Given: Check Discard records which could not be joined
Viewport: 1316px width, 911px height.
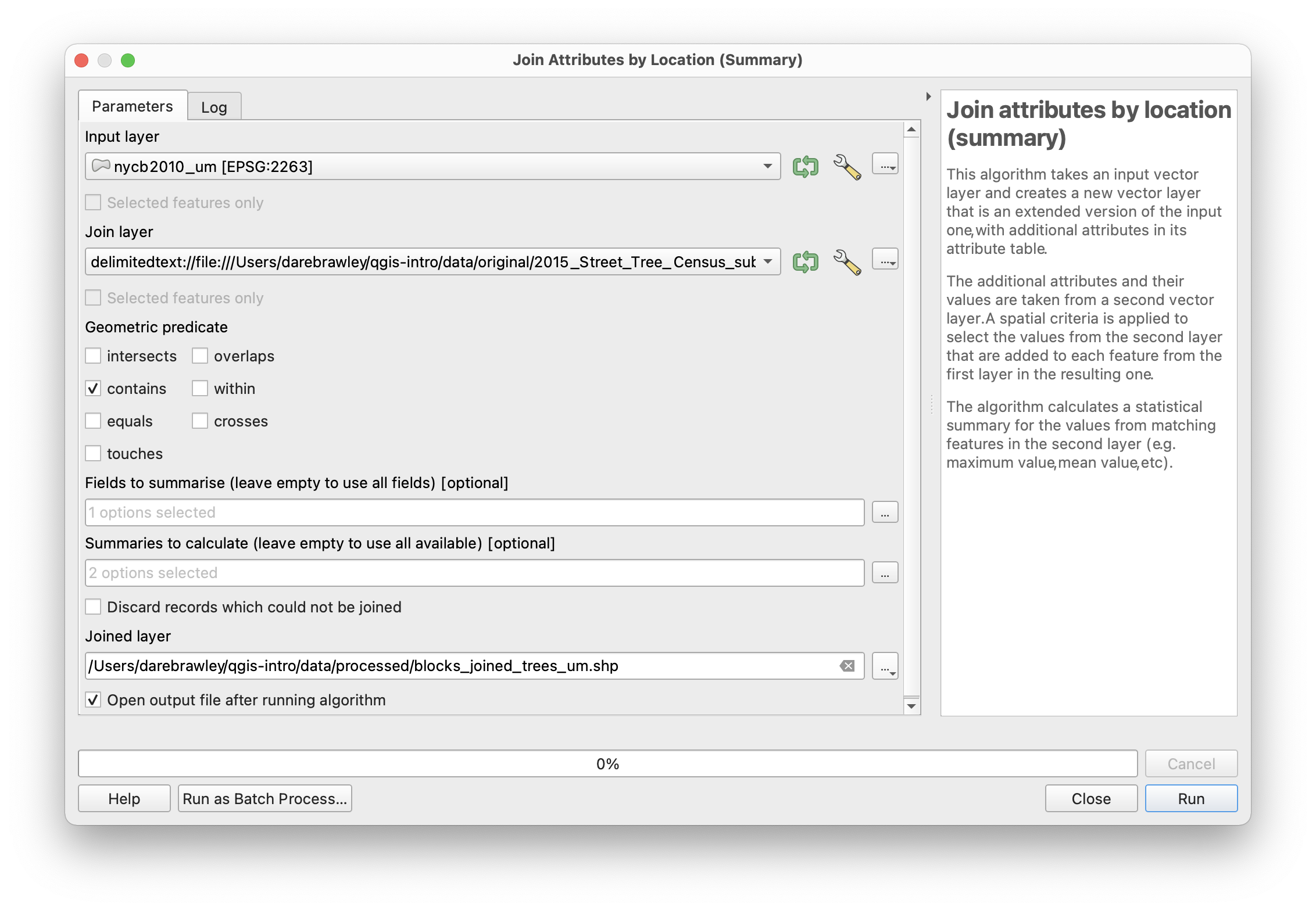Looking at the screenshot, I should point(93,607).
